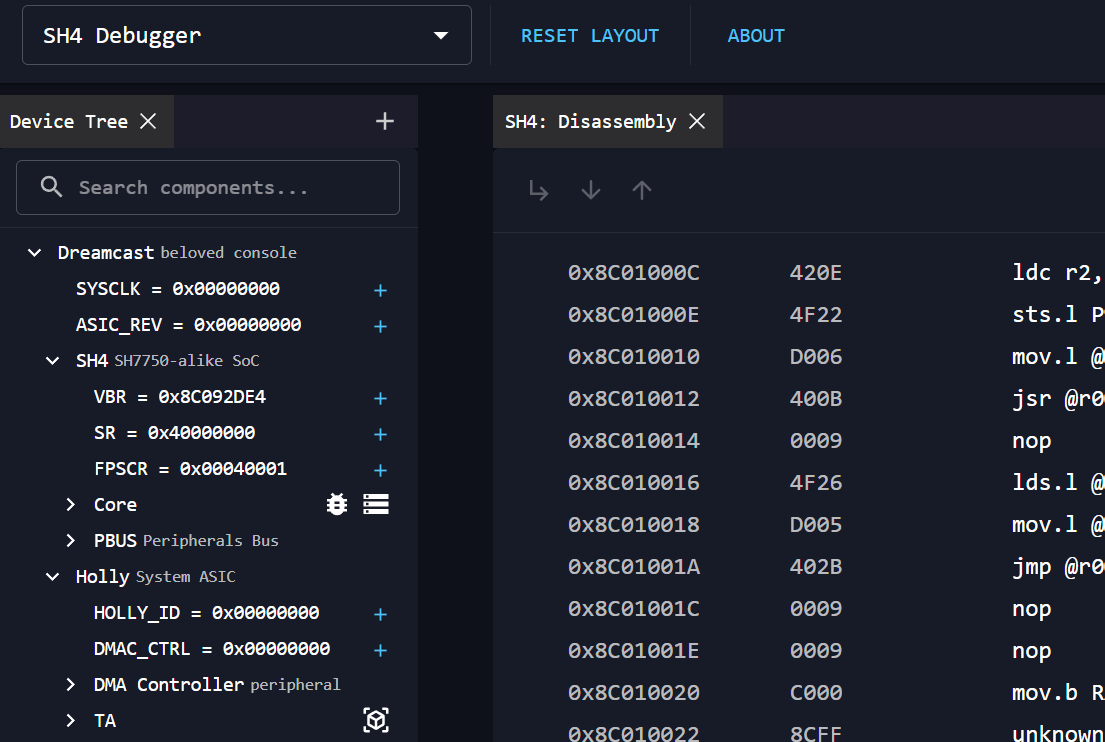This screenshot has width=1105, height=742.
Task: Collapse the Dreamcast tree node
Action: [35, 252]
